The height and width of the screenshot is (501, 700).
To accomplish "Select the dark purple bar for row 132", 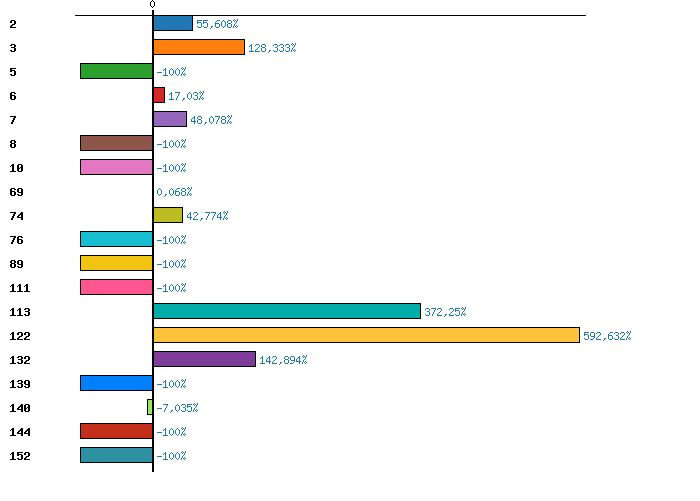I will coord(204,359).
